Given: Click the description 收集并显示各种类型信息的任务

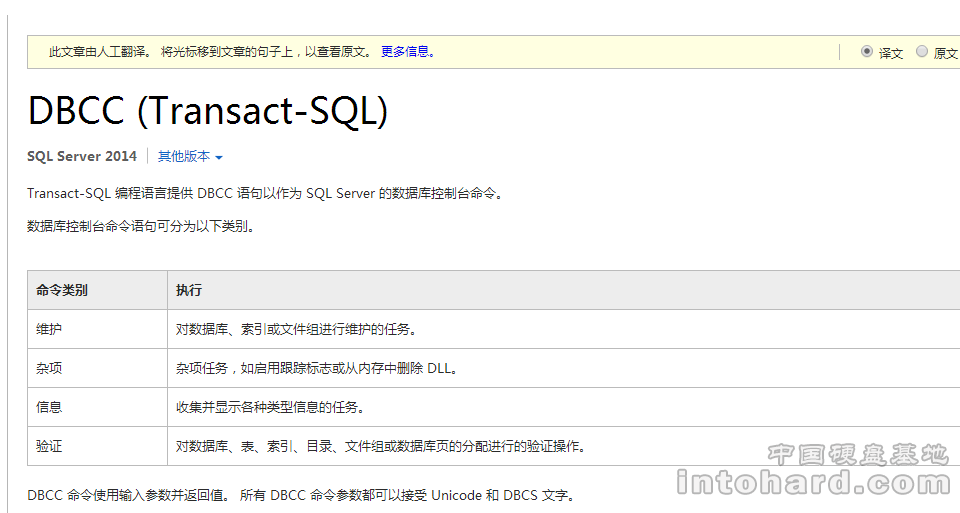Looking at the screenshot, I should (x=271, y=407).
